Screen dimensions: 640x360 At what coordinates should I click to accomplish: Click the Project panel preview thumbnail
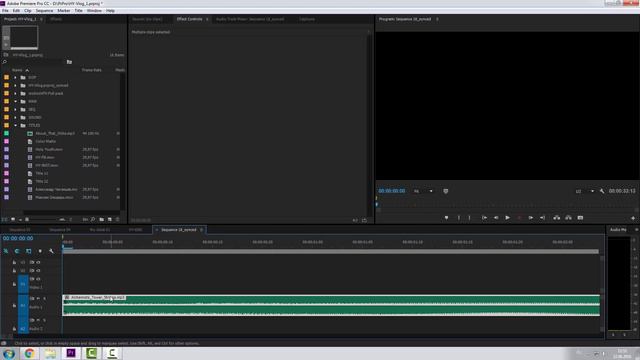[24, 37]
